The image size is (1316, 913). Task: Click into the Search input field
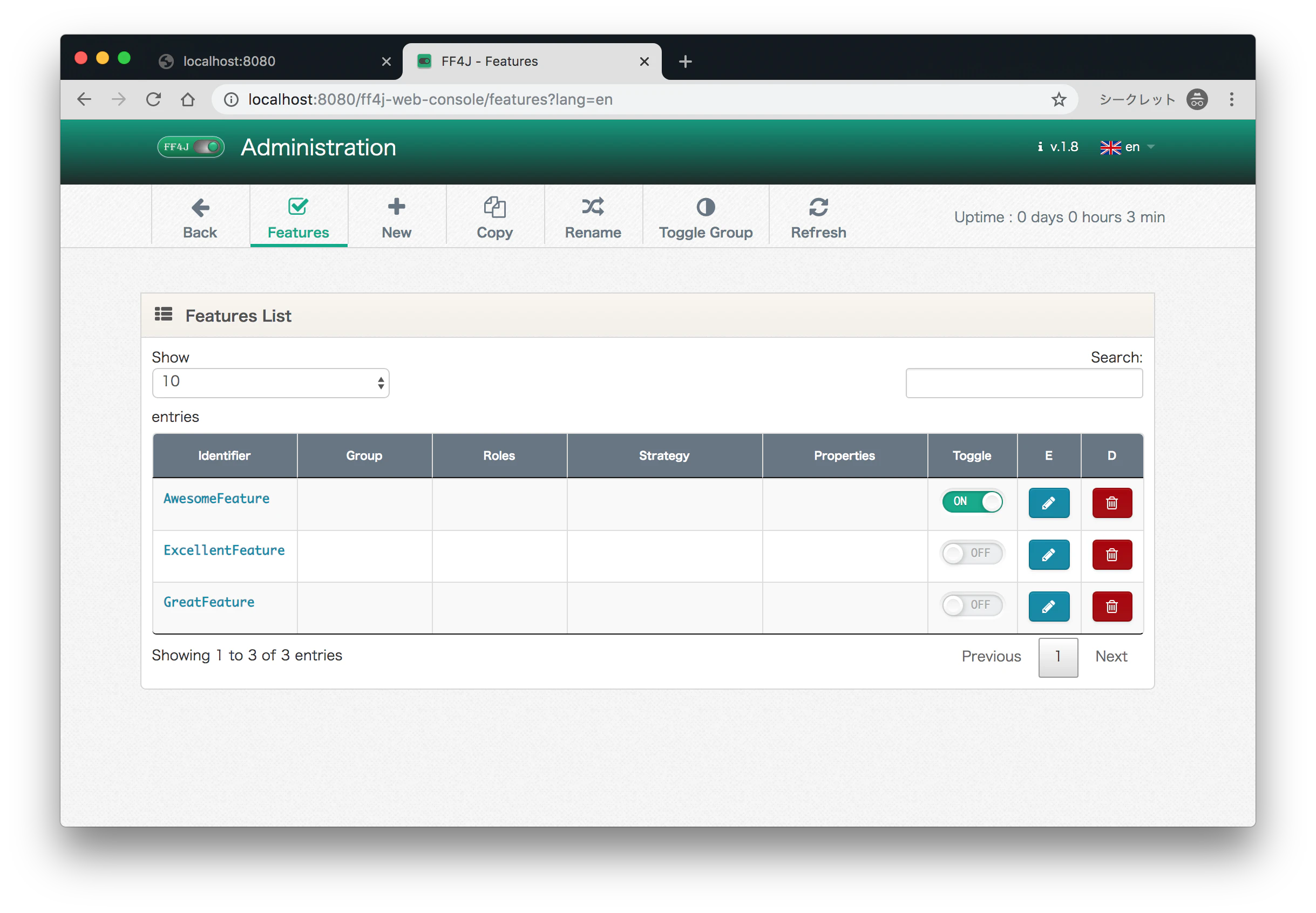(1023, 382)
